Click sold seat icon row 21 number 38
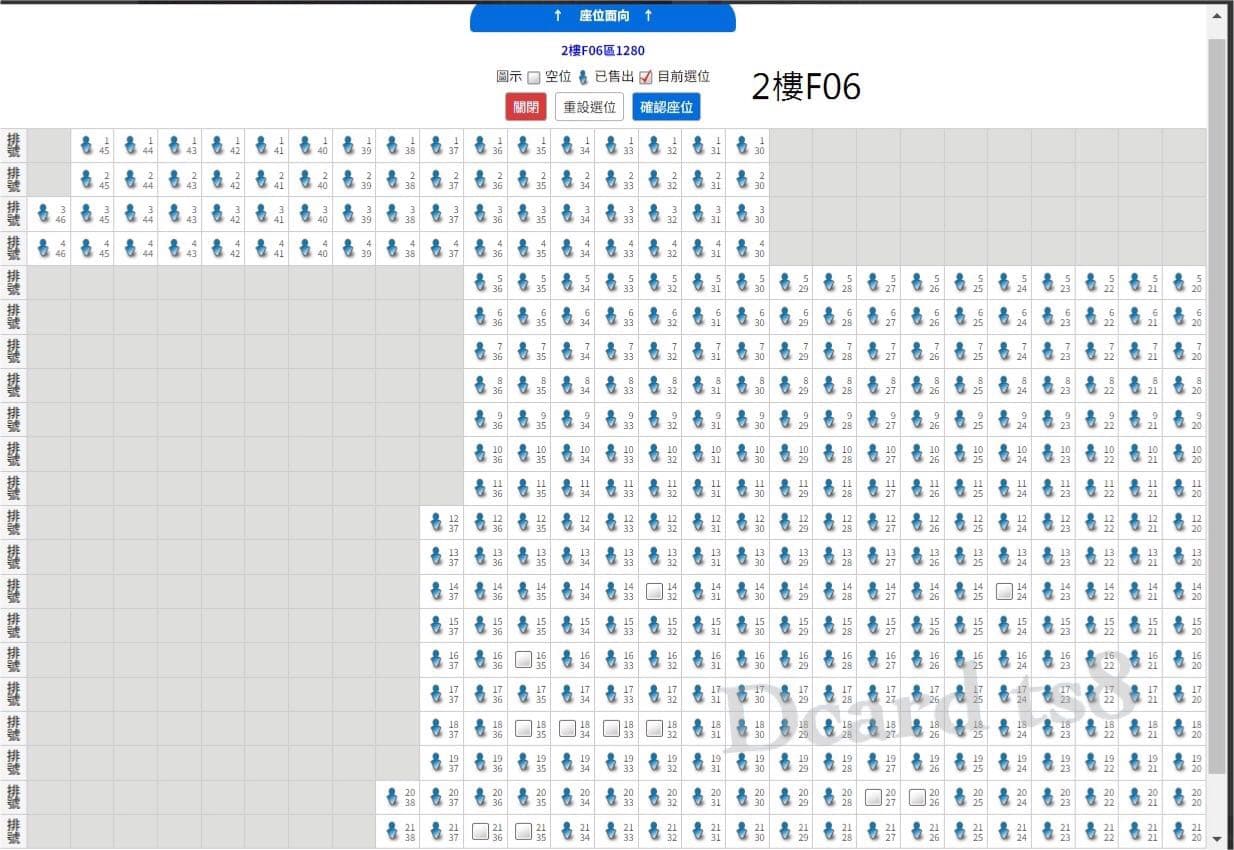1234x850 pixels. (392, 831)
